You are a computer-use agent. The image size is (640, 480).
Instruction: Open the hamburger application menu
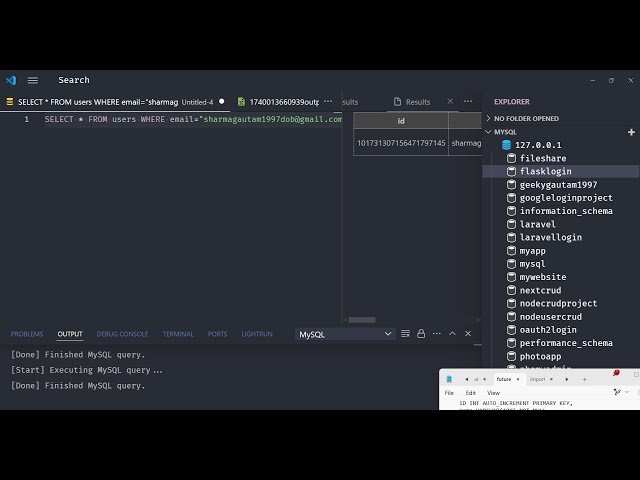coord(33,80)
